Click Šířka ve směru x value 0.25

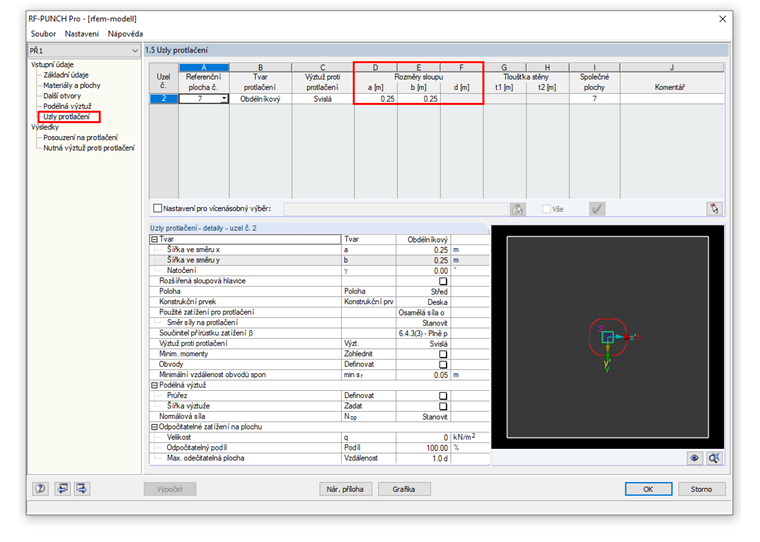[423, 250]
